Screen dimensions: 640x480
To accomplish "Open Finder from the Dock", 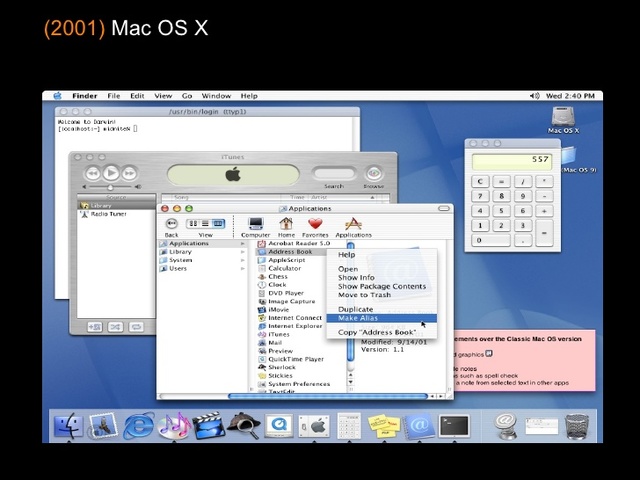I will pos(68,425).
